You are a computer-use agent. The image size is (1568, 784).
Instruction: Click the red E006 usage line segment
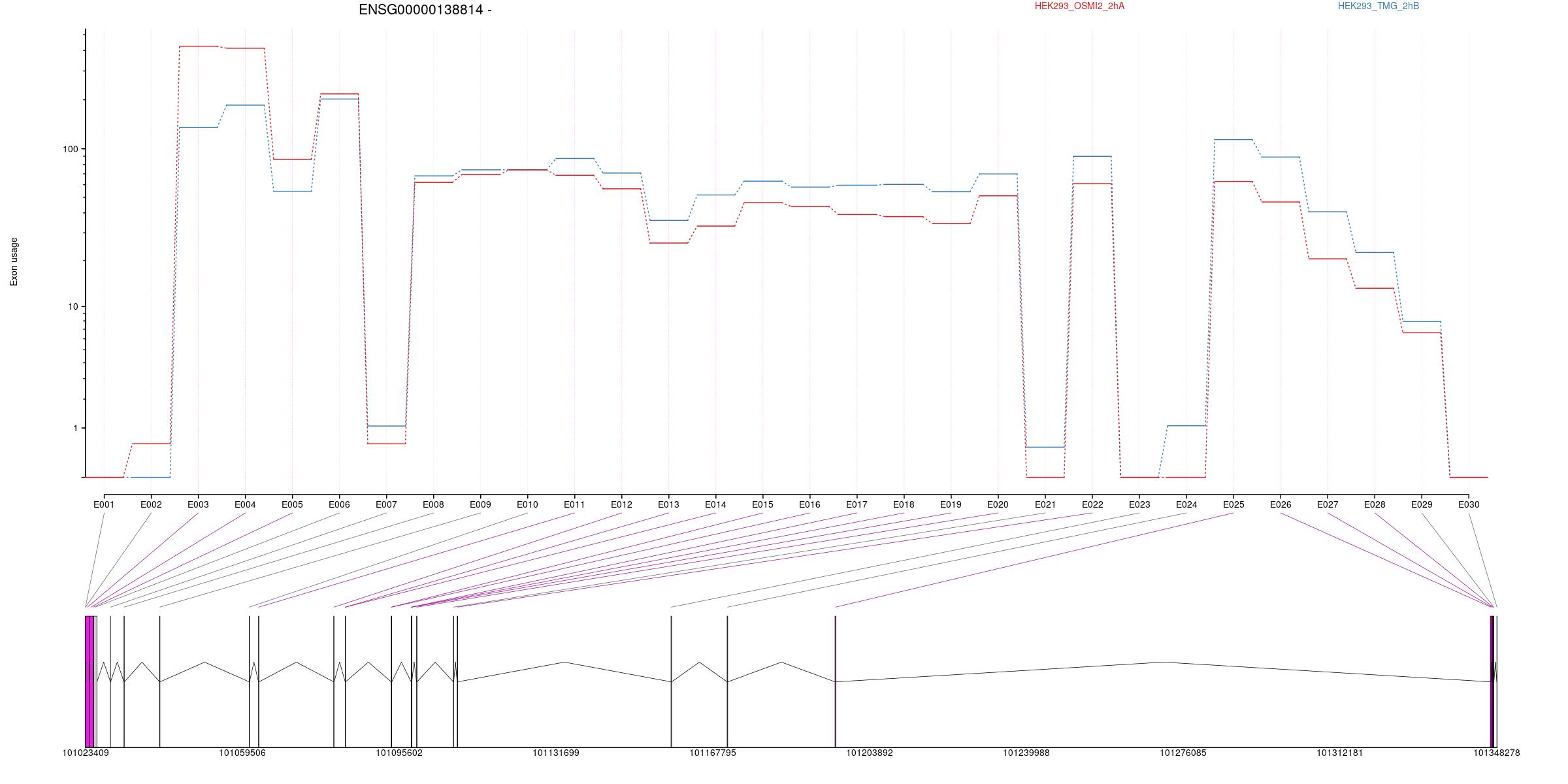pos(339,94)
